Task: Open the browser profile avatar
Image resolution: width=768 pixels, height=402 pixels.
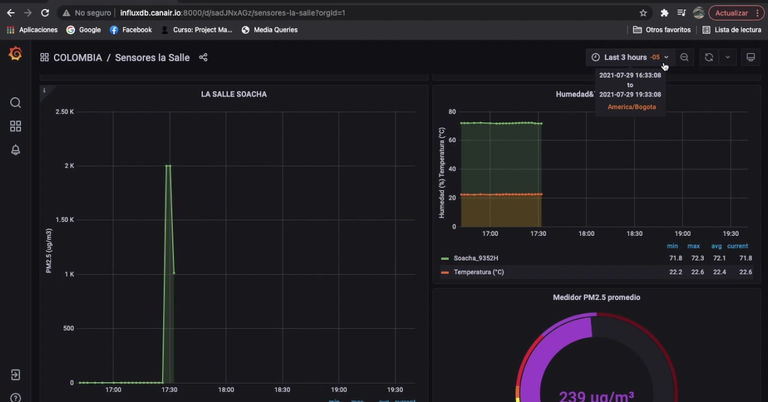Action: pyautogui.click(x=698, y=13)
